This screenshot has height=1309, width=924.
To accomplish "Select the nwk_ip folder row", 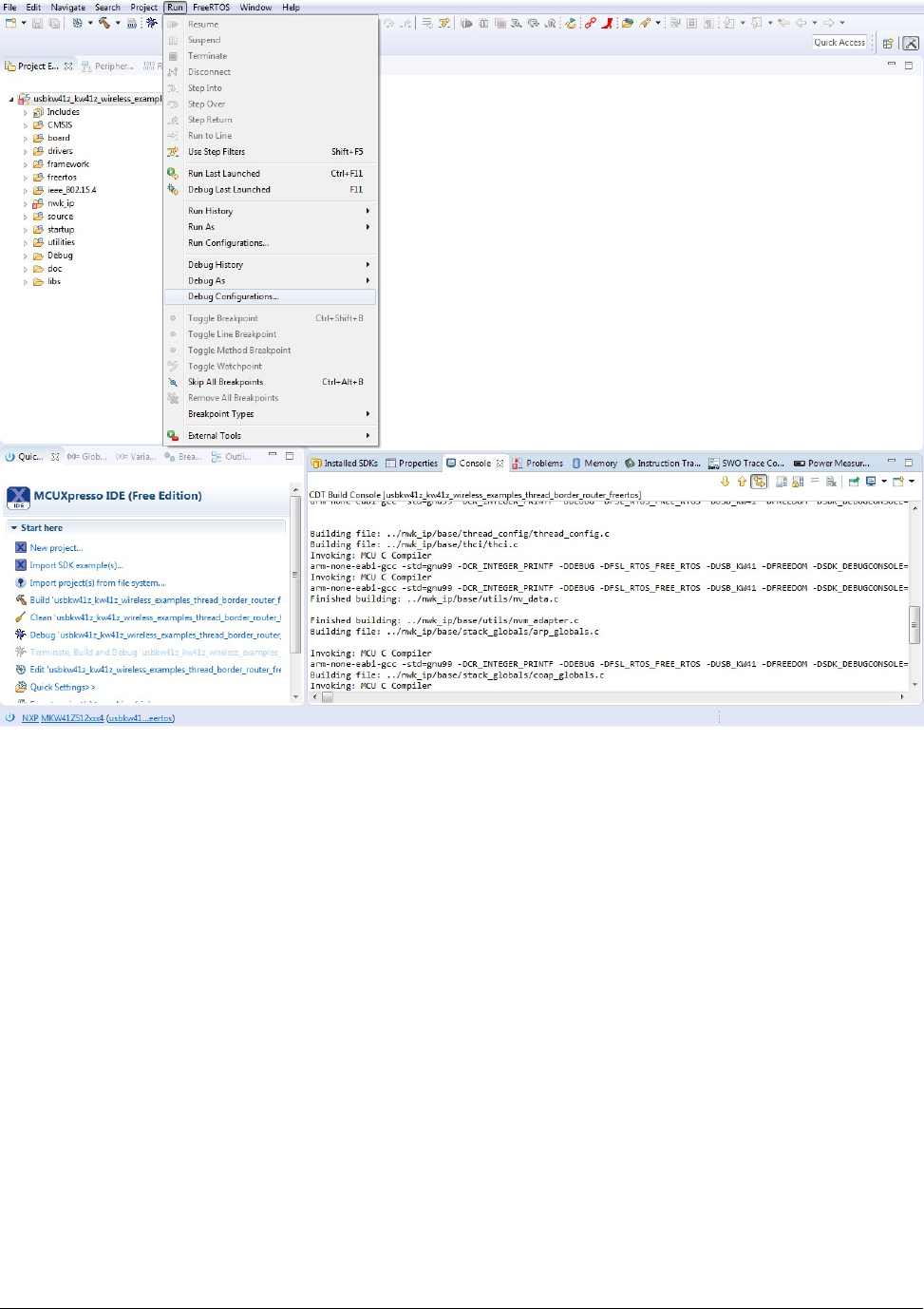I will [x=61, y=203].
